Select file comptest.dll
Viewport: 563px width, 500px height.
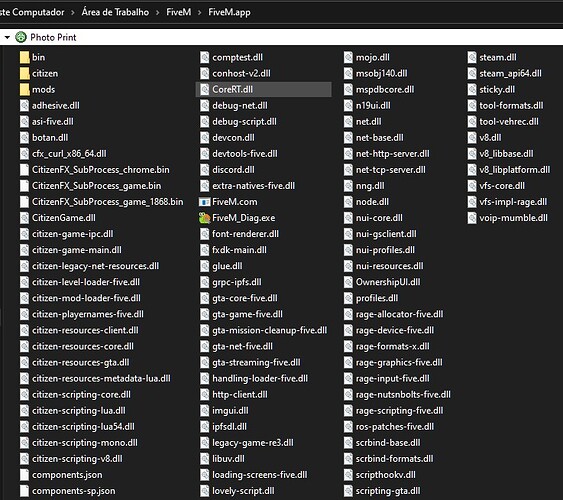click(237, 57)
